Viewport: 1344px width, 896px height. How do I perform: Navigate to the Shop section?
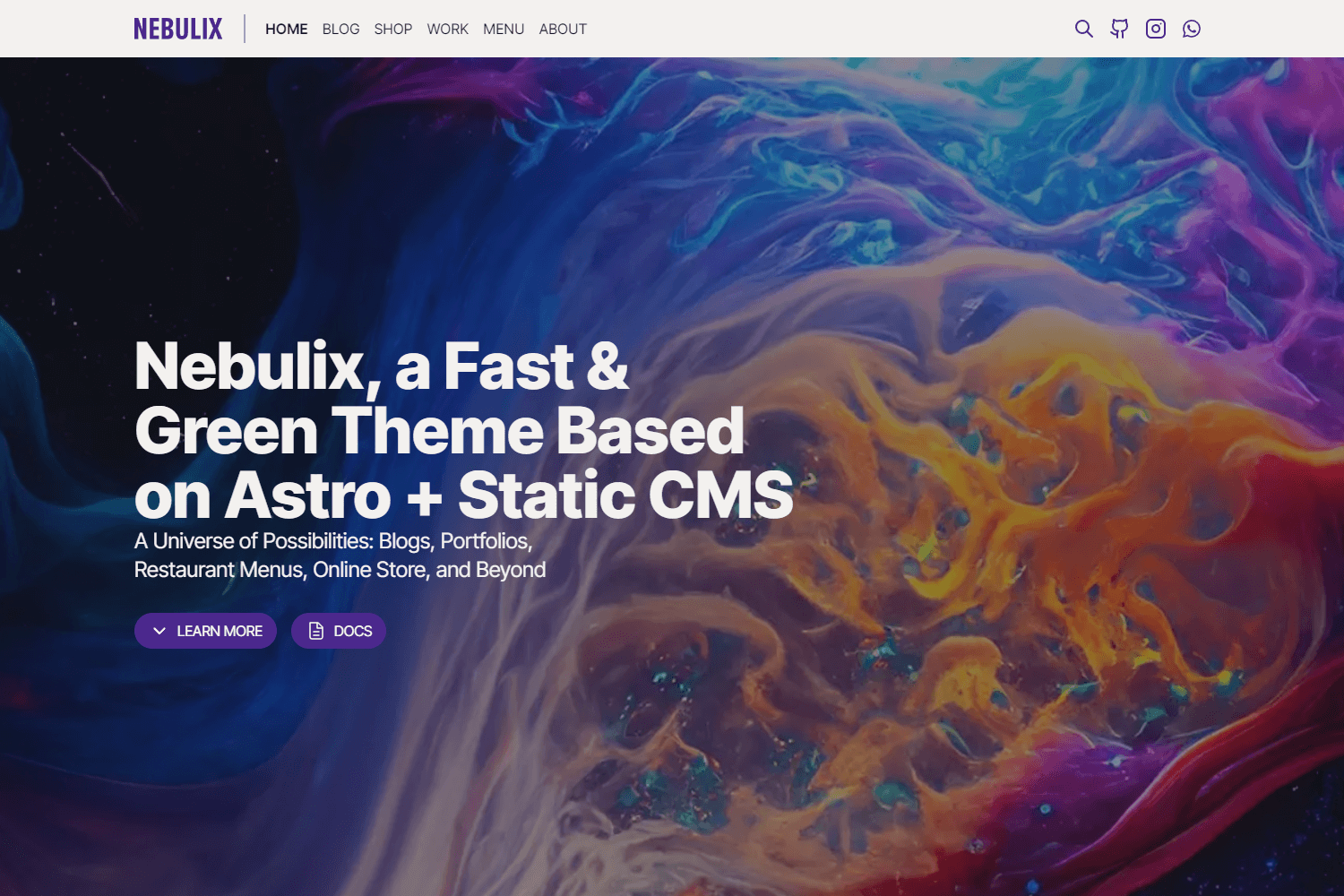pos(392,29)
